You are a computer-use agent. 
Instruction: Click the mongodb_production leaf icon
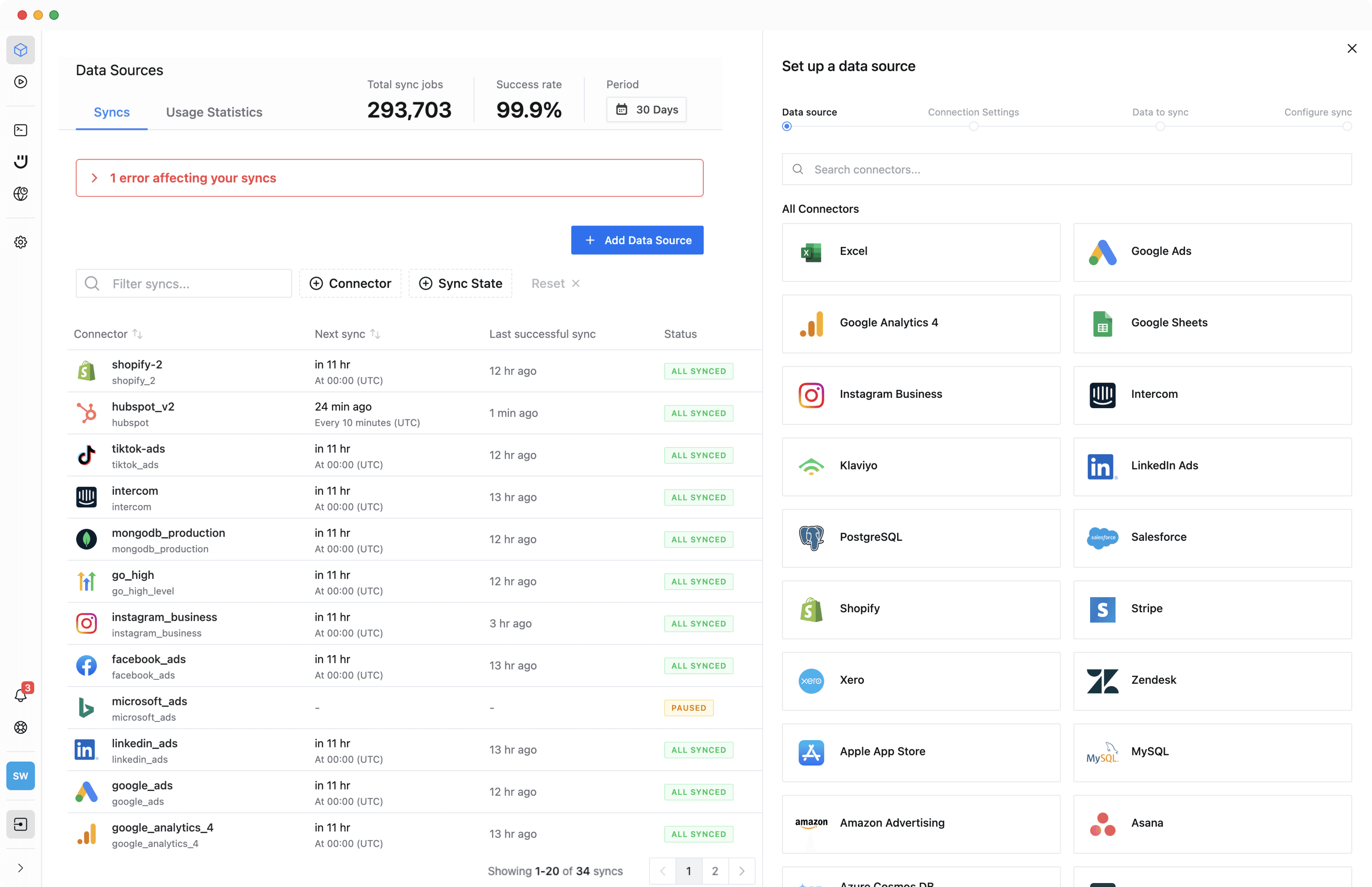click(x=86, y=539)
